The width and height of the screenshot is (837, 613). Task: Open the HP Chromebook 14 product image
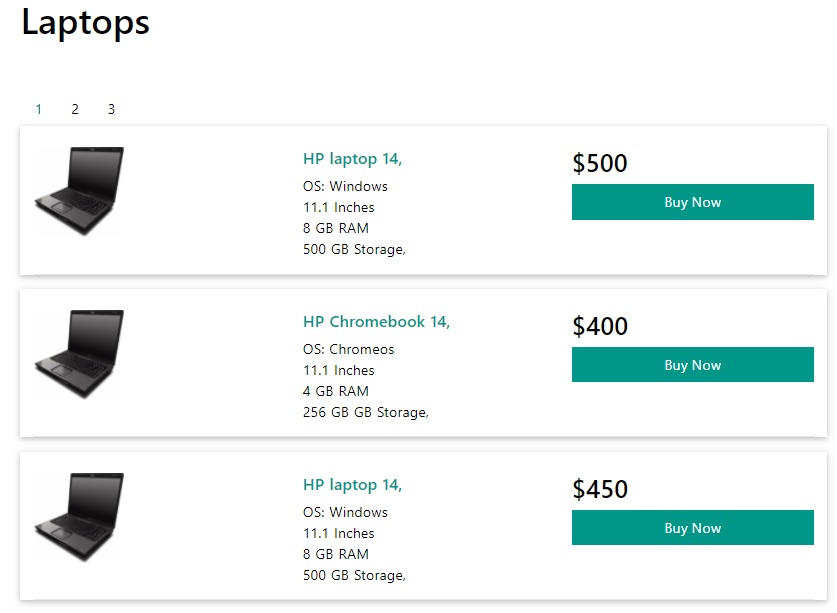(79, 354)
